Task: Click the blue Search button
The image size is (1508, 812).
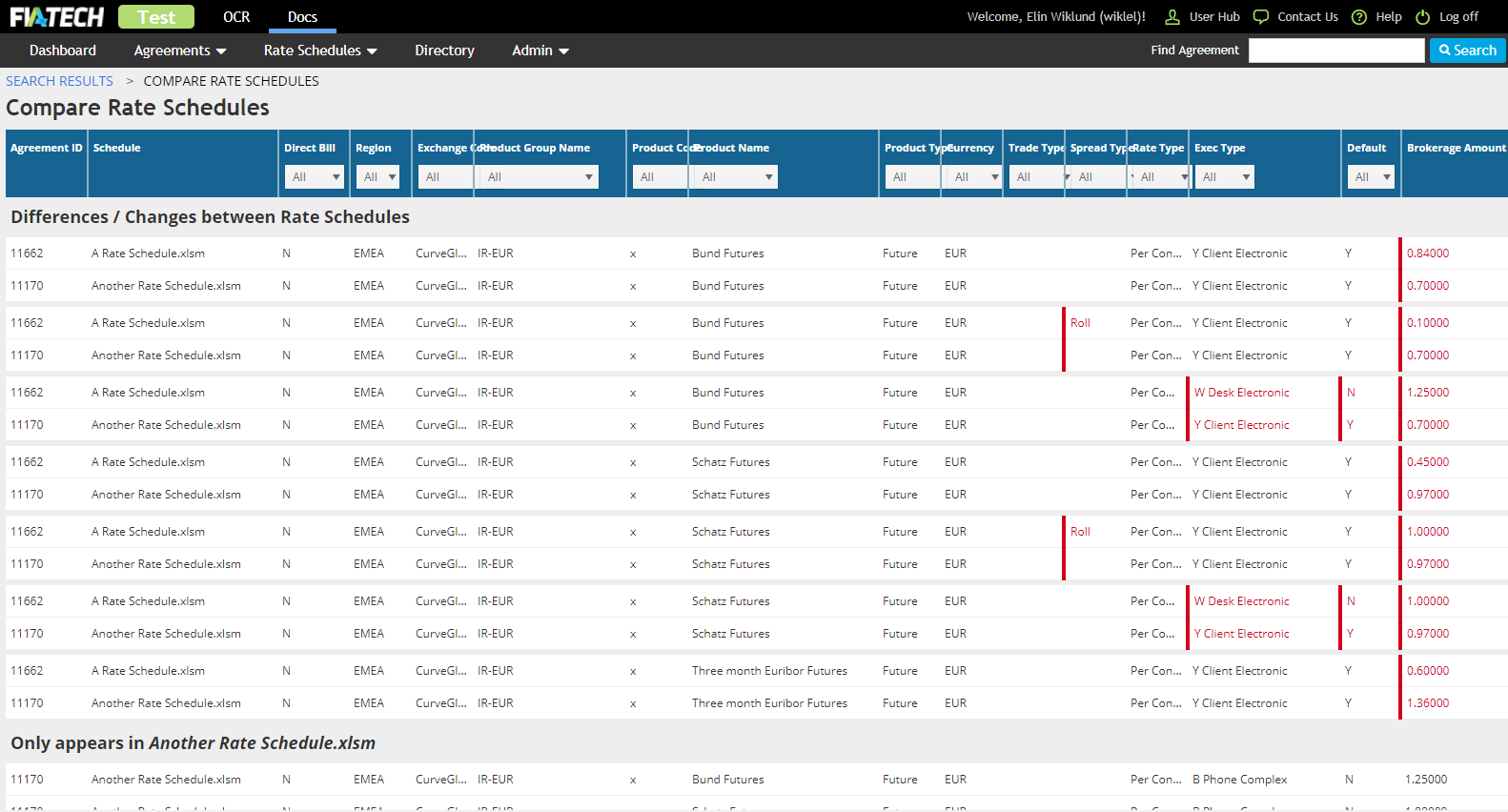Action: tap(1468, 51)
